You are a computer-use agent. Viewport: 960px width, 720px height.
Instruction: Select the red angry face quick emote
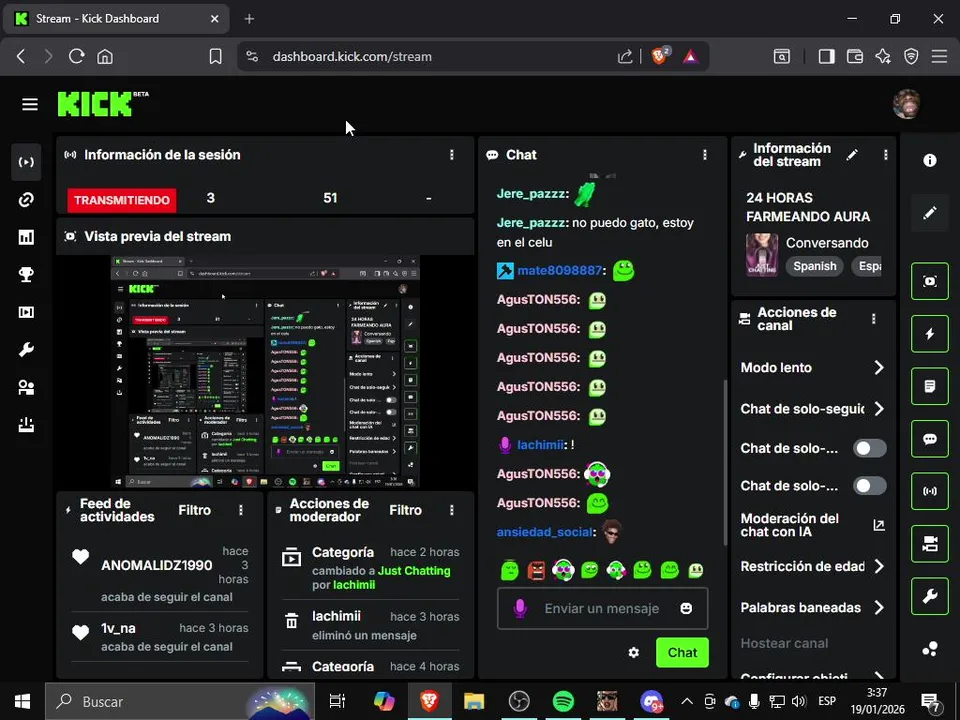click(x=536, y=571)
